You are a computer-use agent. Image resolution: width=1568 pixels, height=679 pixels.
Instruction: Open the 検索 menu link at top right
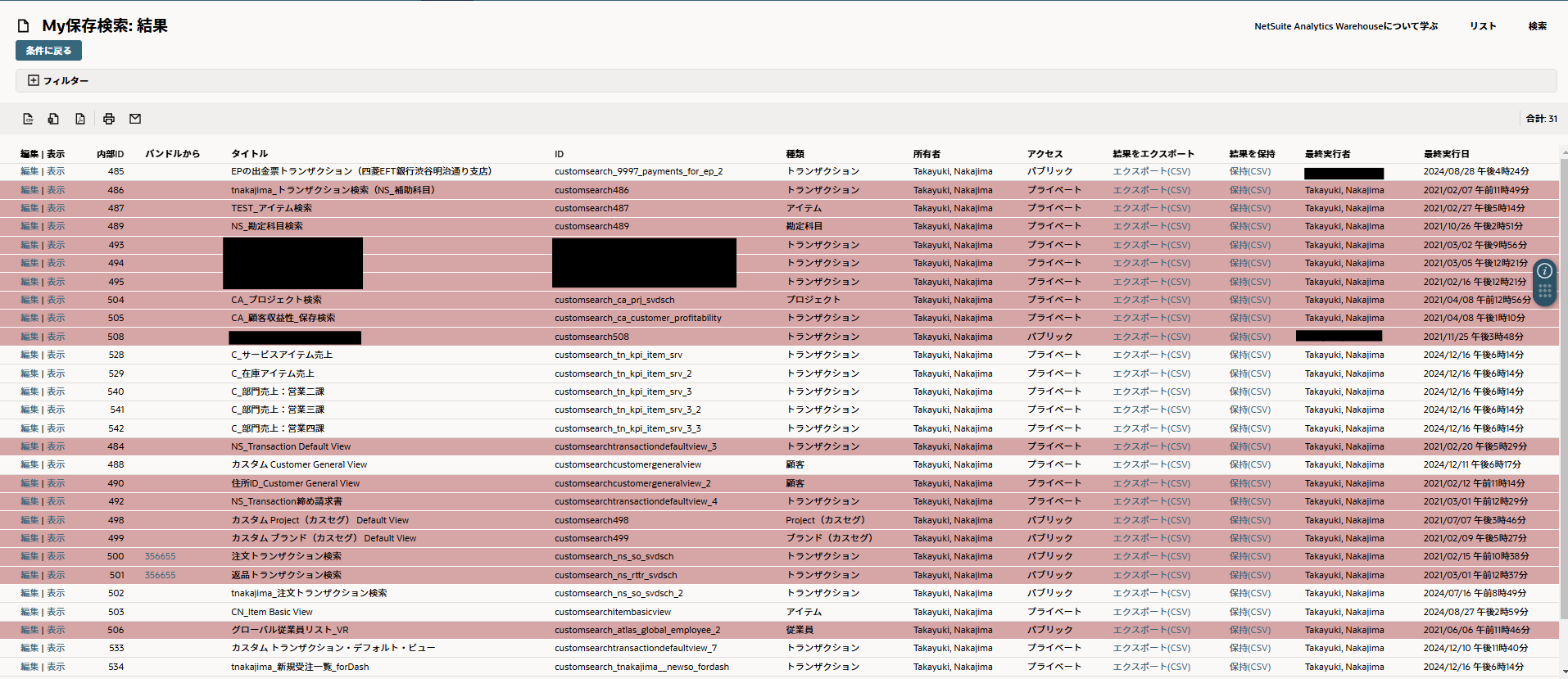point(1538,26)
